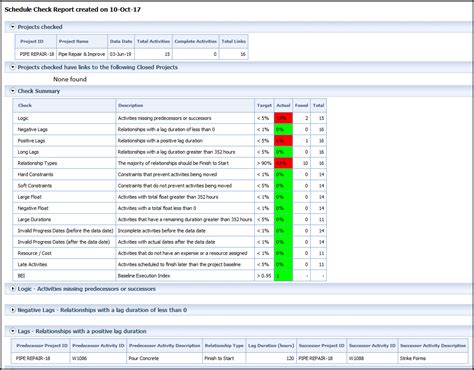Select the Strike Forms description cell
The image size is (474, 370).
(433, 358)
